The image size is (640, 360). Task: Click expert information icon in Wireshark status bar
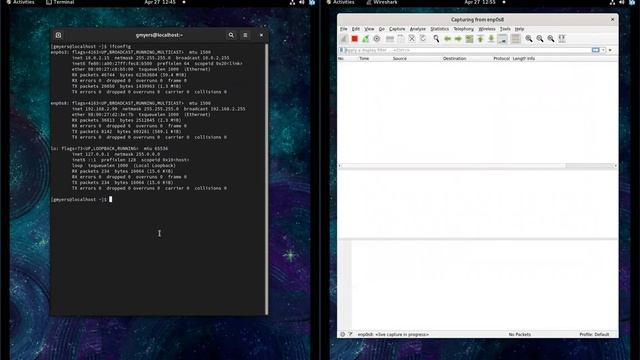(x=342, y=334)
